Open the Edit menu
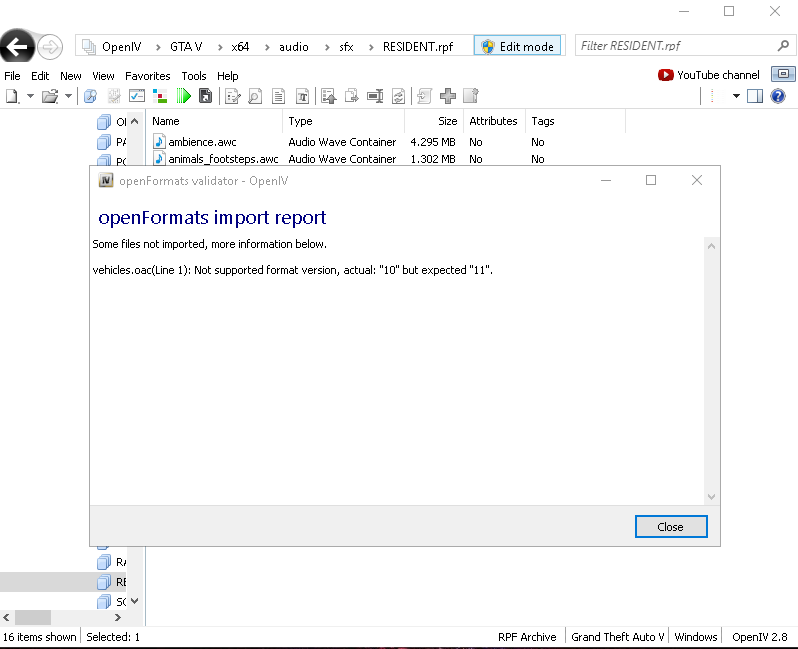The width and height of the screenshot is (798, 649). point(40,76)
